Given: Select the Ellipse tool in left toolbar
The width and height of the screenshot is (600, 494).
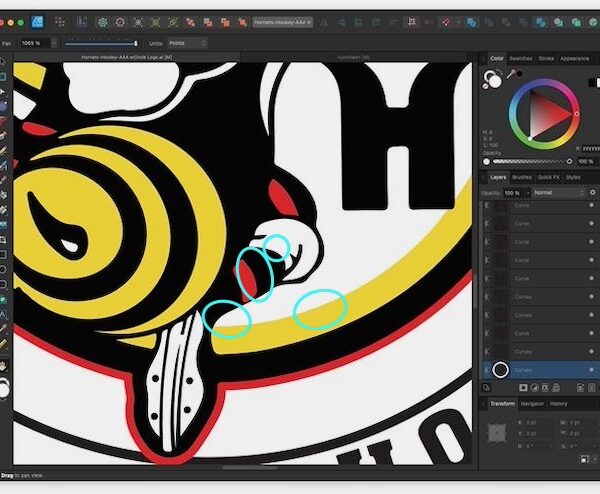Looking at the screenshot, I should click(x=3, y=269).
